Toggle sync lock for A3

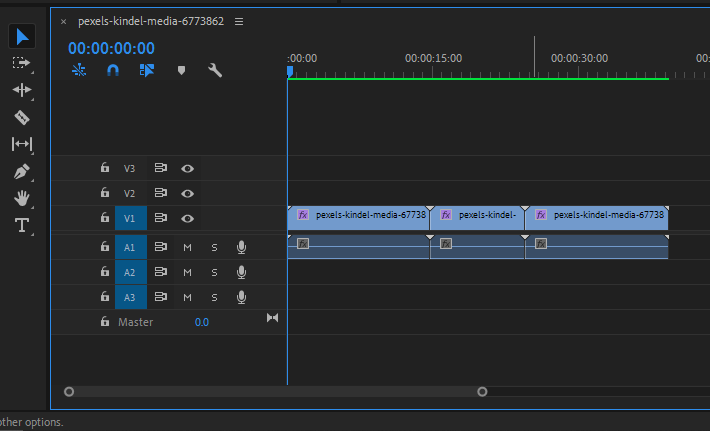161,297
